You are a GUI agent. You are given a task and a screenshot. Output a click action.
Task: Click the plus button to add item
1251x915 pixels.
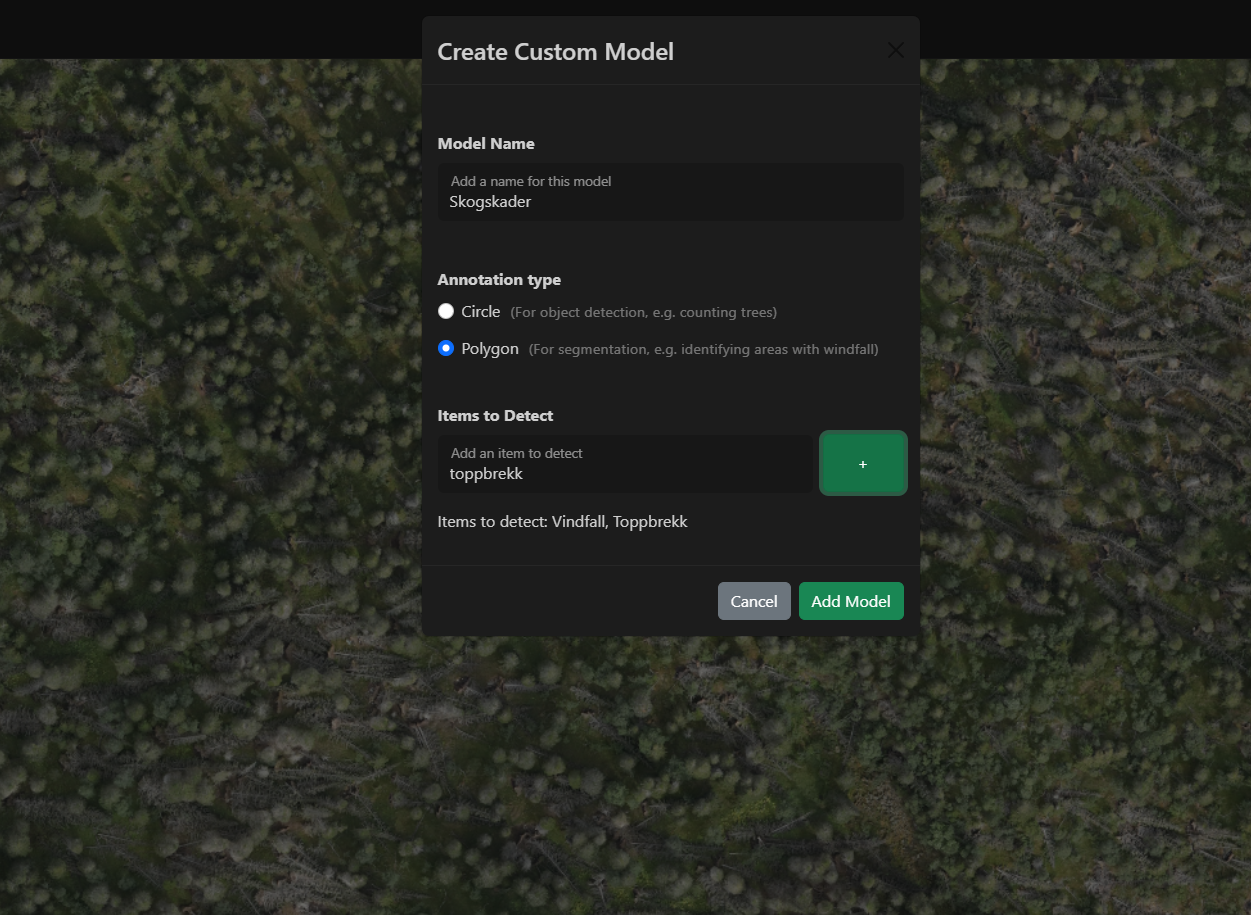coord(863,464)
